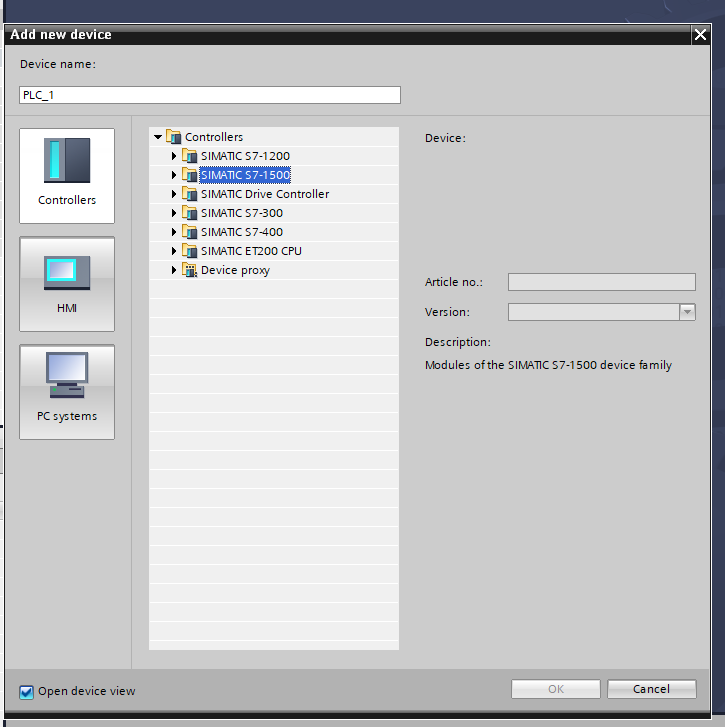The image size is (725, 727).
Task: Click the 'Open device view' label text
Action: tap(87, 691)
